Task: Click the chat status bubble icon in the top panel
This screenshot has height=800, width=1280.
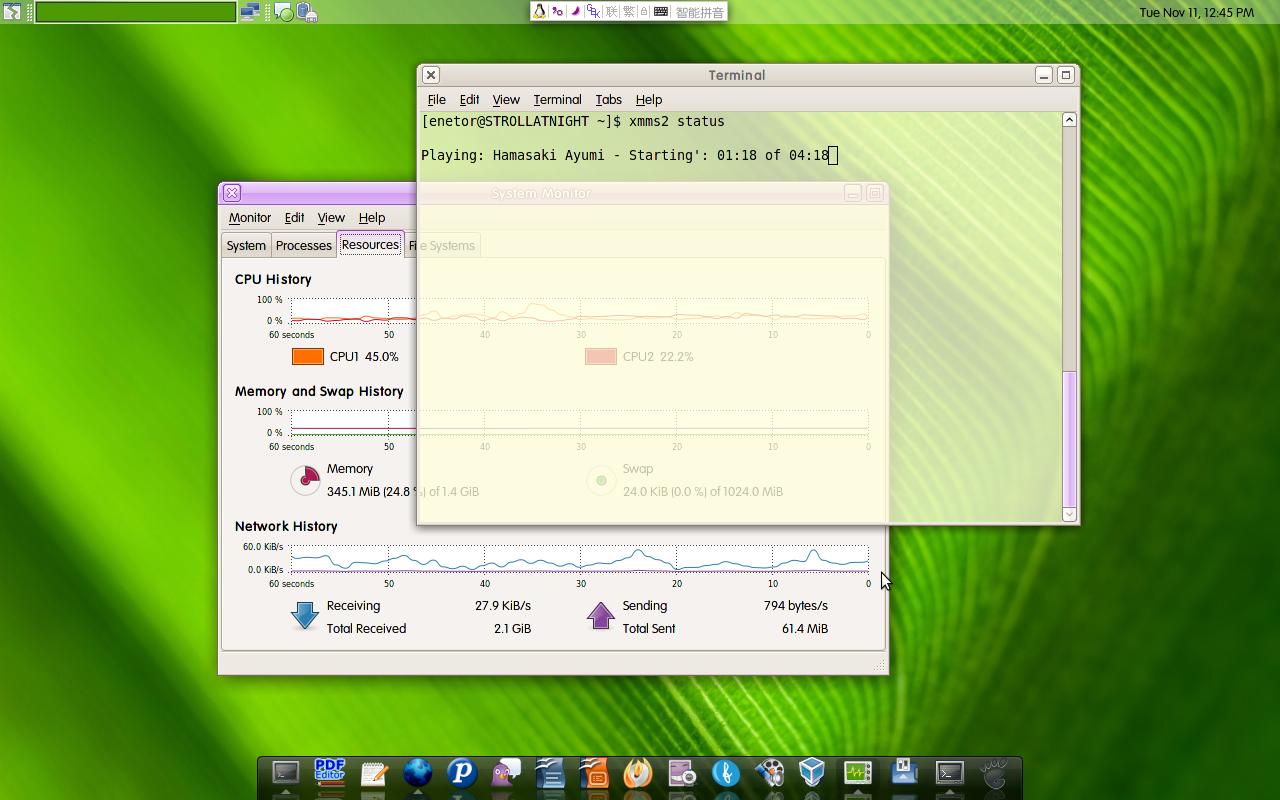Action: click(x=284, y=12)
